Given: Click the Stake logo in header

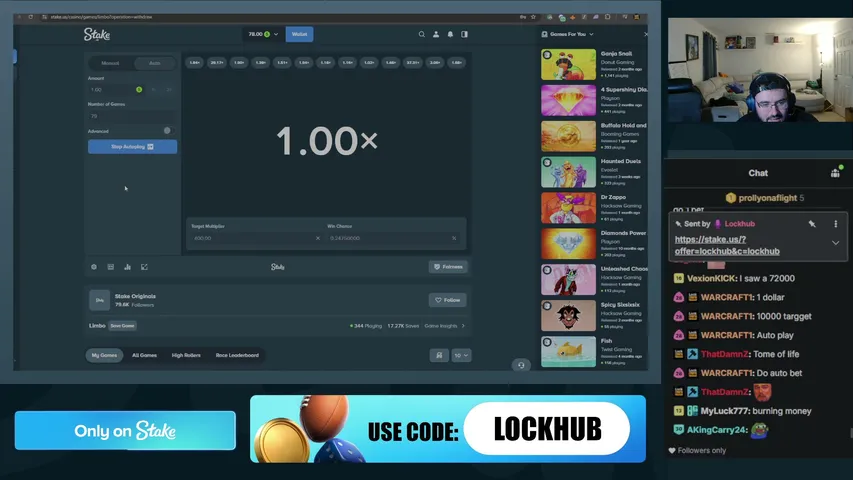Looking at the screenshot, I should pyautogui.click(x=97, y=35).
